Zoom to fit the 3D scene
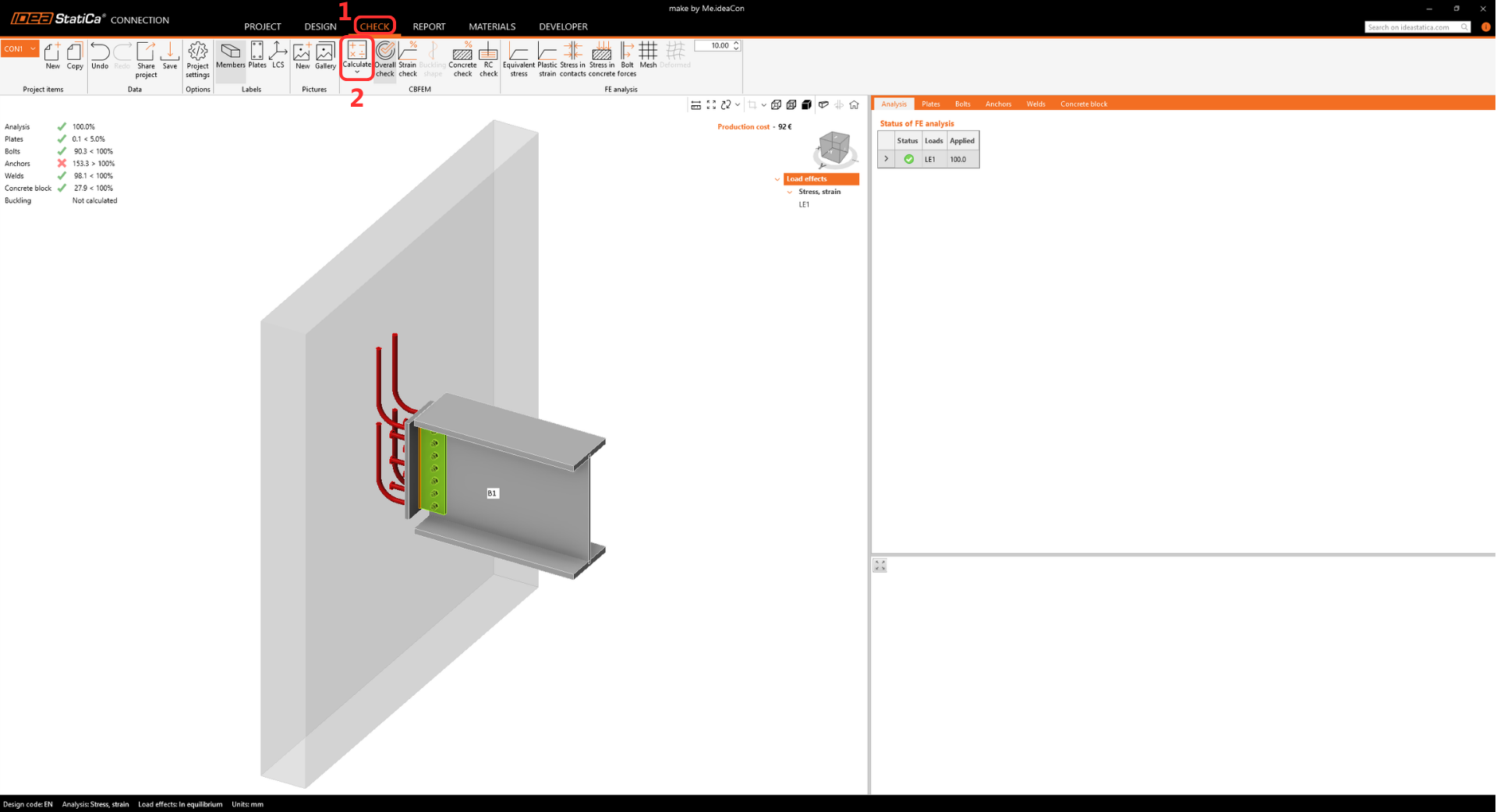Screen dimensions: 1497x812 pos(711,104)
